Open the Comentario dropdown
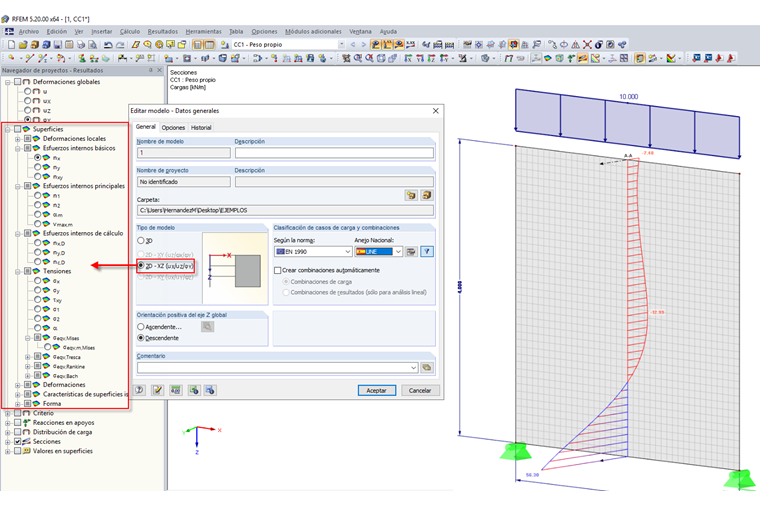 413,367
